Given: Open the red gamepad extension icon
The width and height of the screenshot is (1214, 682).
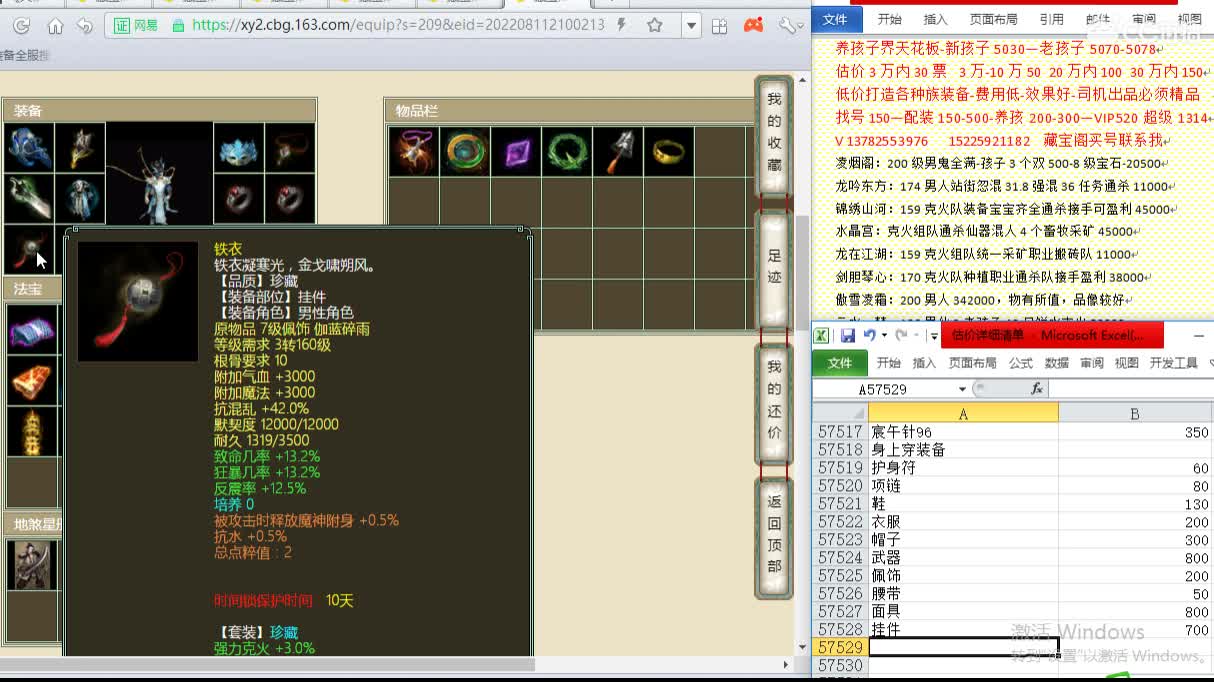Looking at the screenshot, I should pos(754,25).
